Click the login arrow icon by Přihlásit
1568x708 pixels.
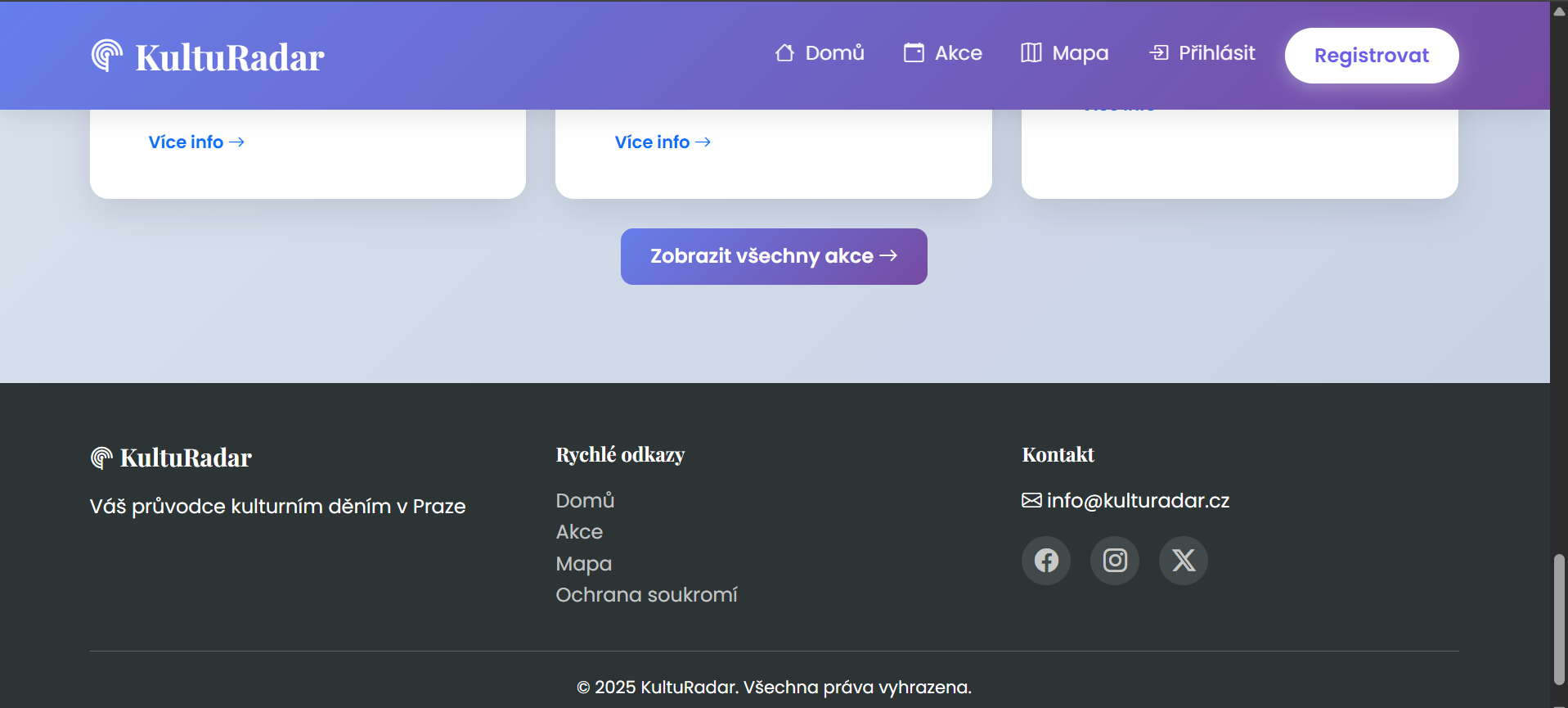click(x=1159, y=53)
